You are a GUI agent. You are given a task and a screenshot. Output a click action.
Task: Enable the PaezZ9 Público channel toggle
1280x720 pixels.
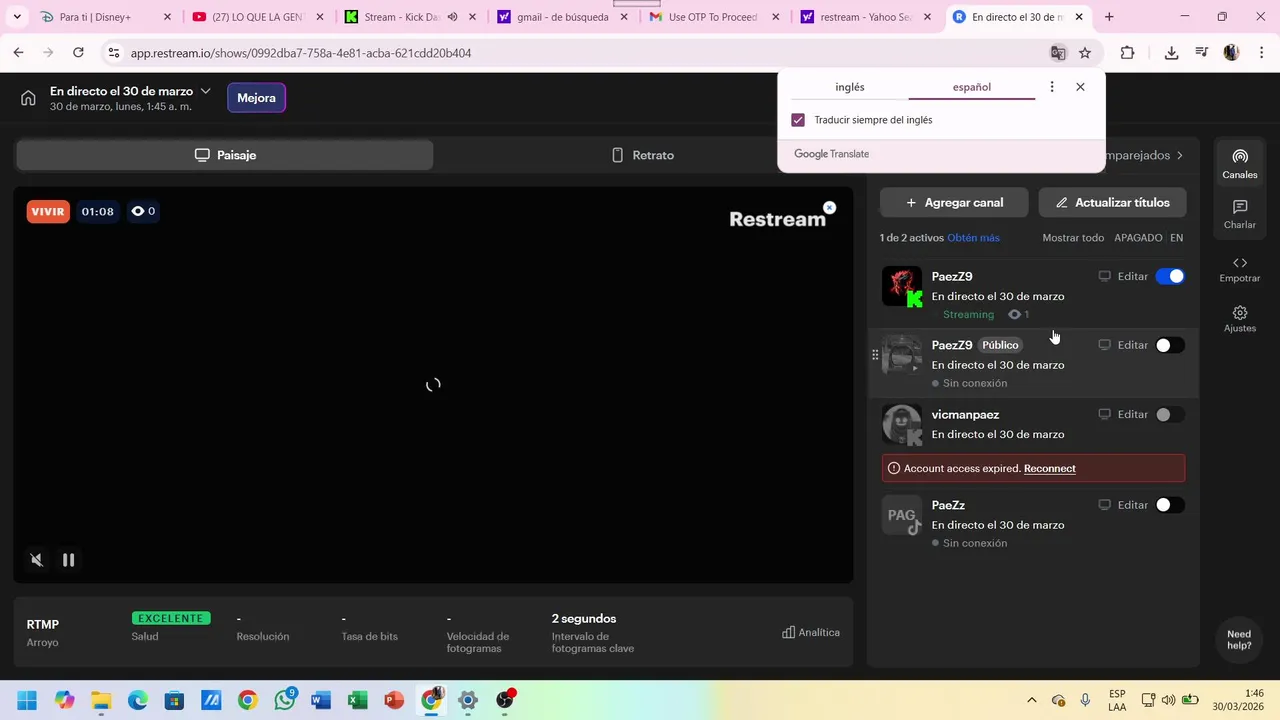coord(1170,346)
